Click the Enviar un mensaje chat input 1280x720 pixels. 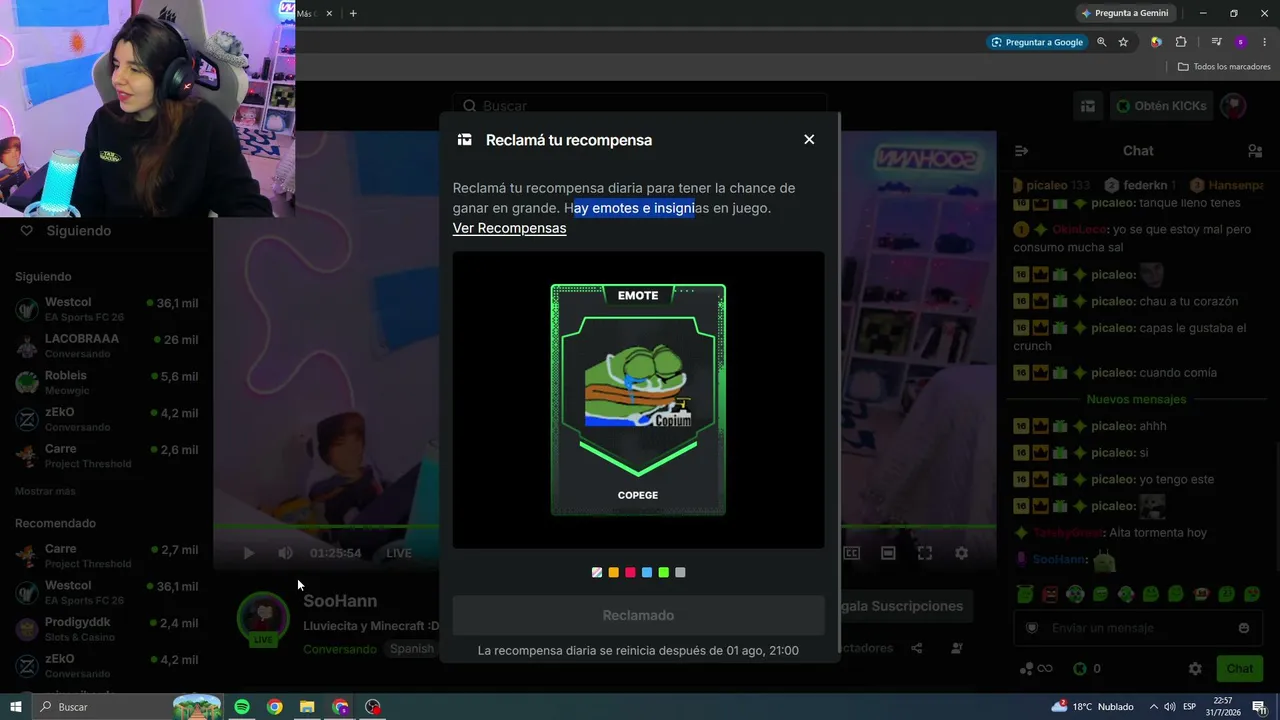(x=1138, y=628)
